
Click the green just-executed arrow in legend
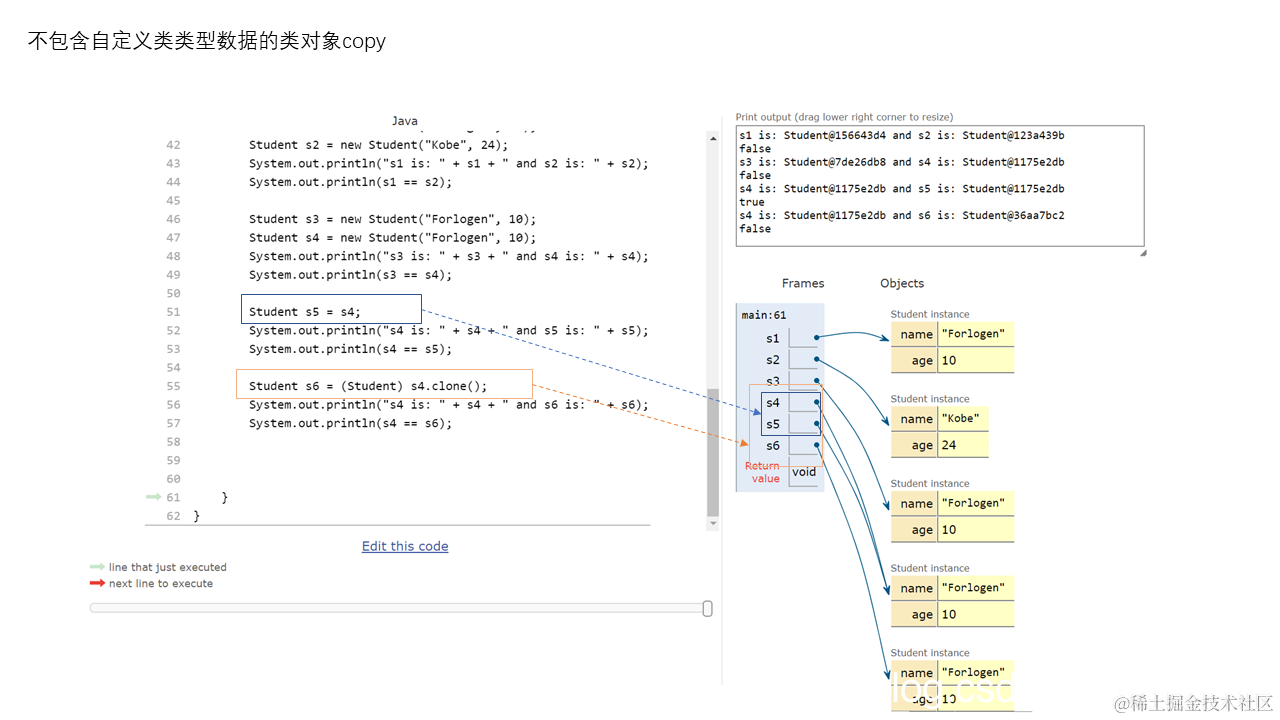click(x=97, y=567)
